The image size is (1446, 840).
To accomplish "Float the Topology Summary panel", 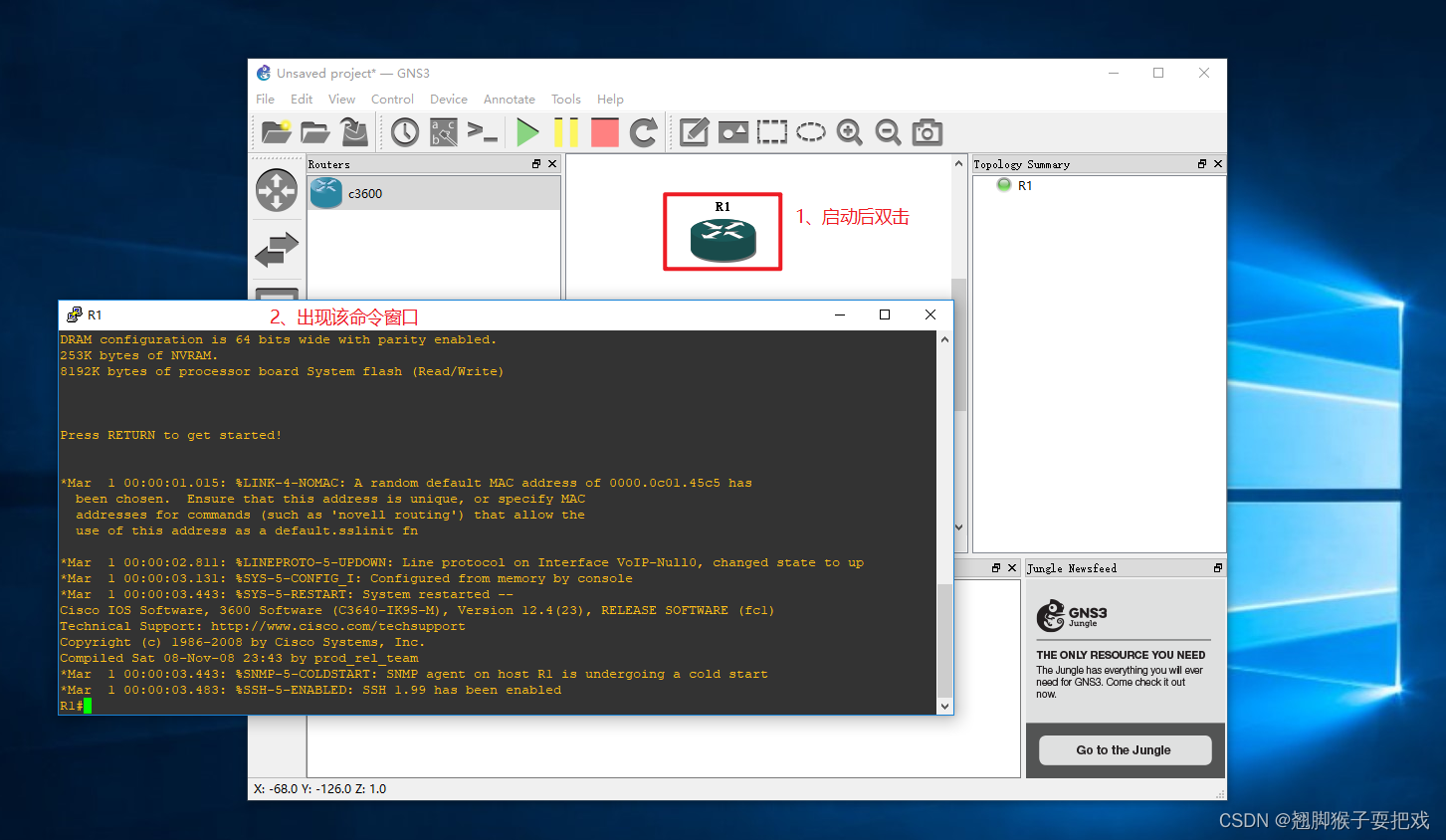I will (x=1202, y=164).
